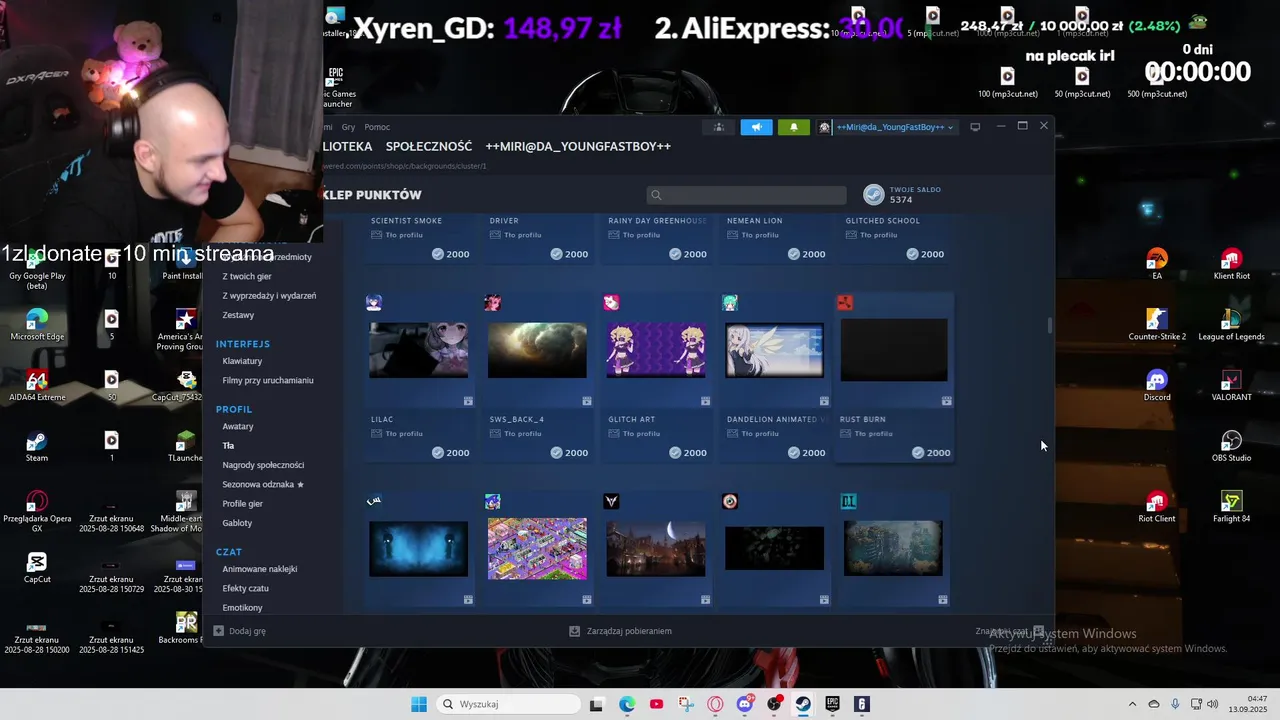Open Epic Games from the taskbar
This screenshot has height=720, width=1280.
click(832, 704)
